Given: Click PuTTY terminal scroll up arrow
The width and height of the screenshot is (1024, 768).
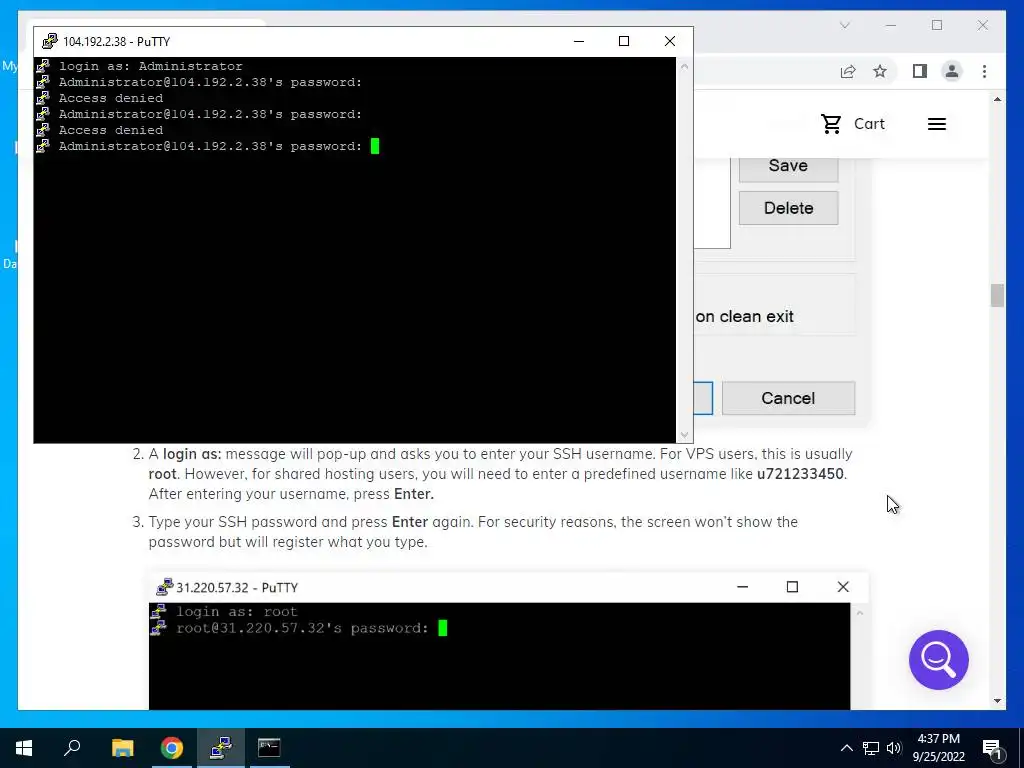Looking at the screenshot, I should tap(684, 66).
